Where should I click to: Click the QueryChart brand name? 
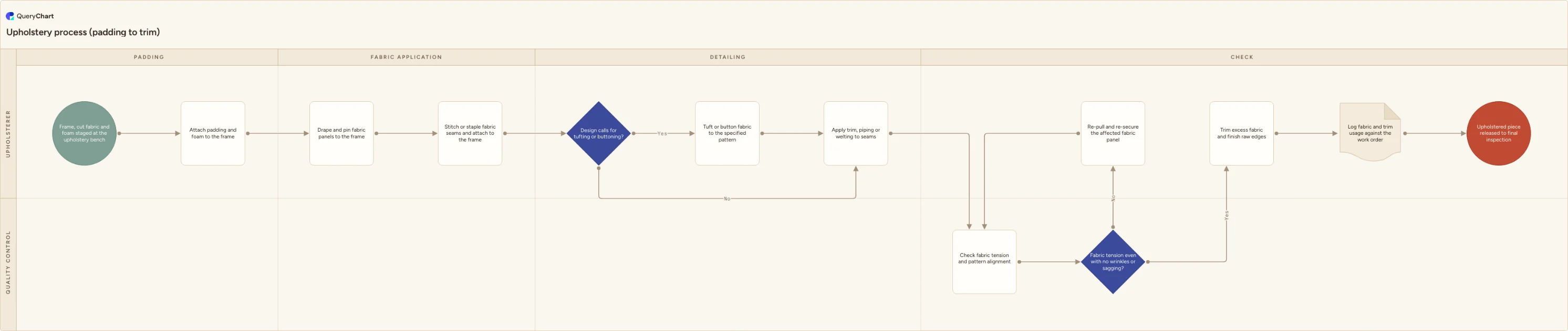coord(35,16)
